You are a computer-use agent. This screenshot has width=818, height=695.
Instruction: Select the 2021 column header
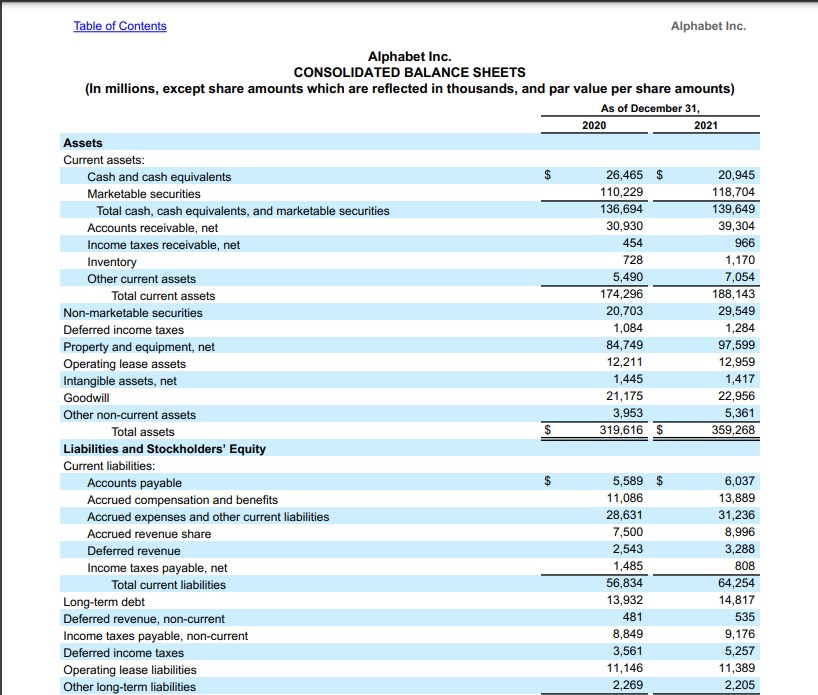point(705,125)
